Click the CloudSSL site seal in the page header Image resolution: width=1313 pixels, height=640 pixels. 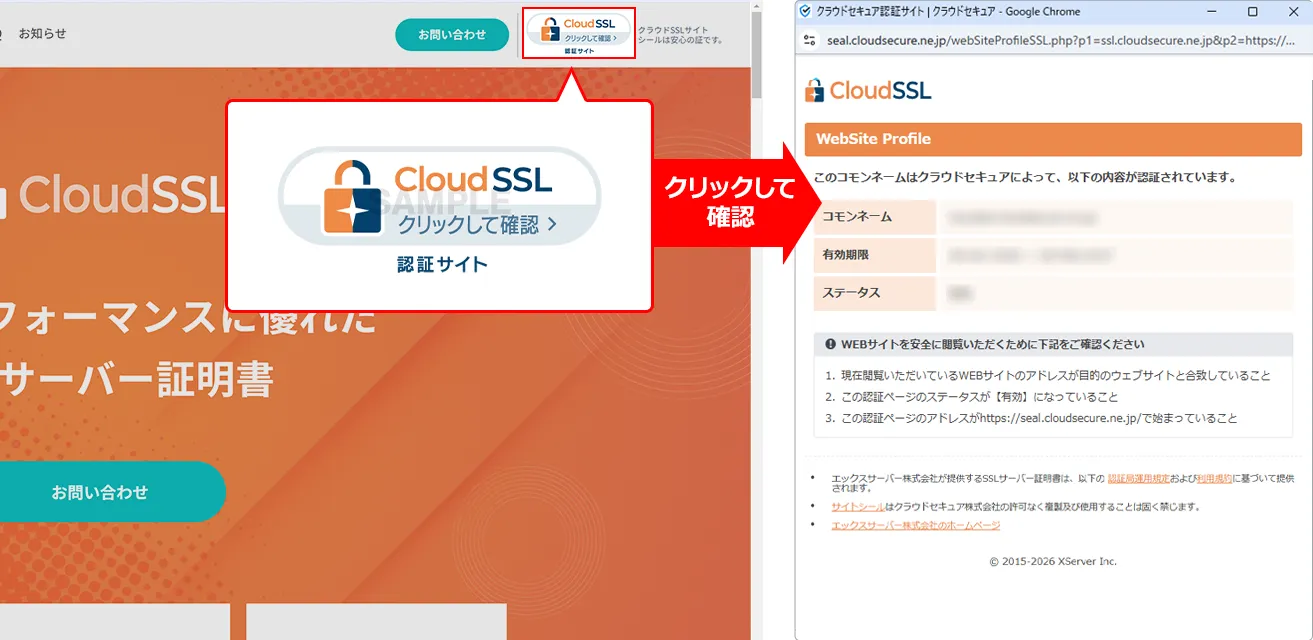tap(578, 30)
